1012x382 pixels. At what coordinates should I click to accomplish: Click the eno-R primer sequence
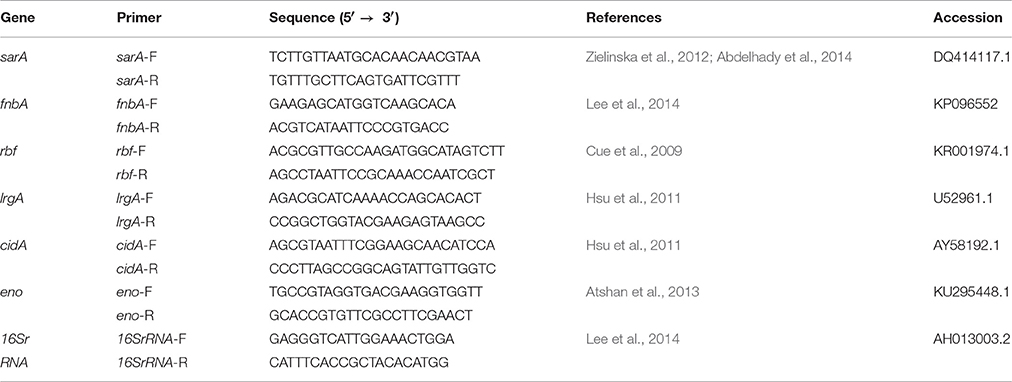[x=371, y=316]
